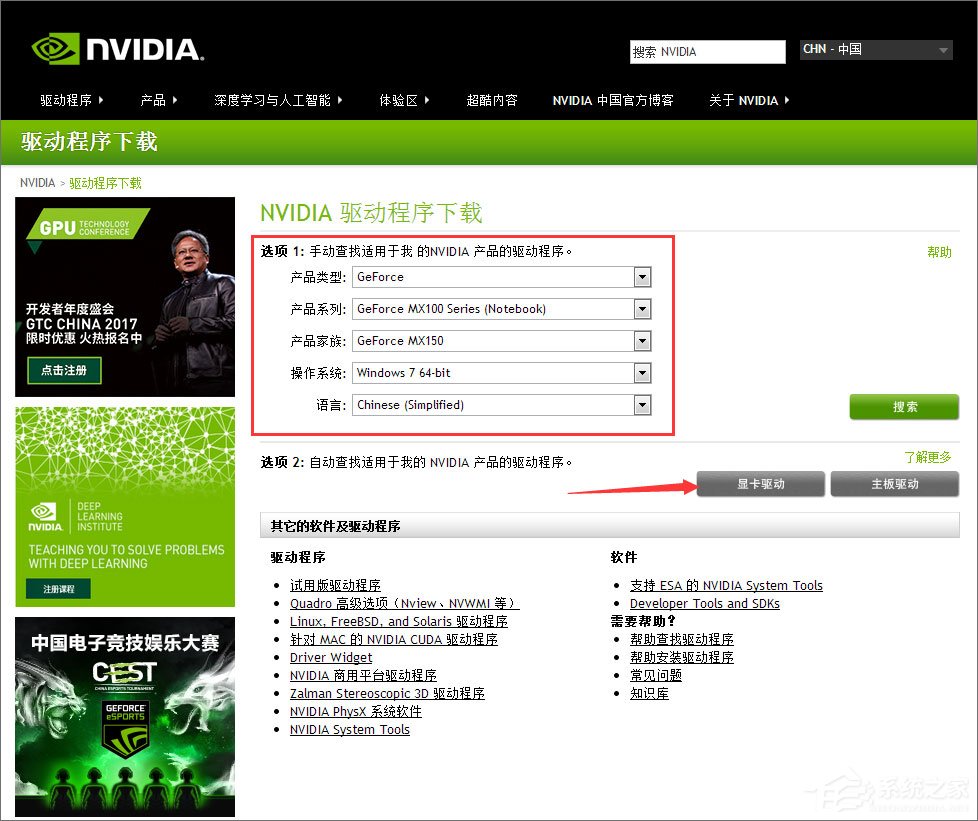
Task: Click the 搜索 NVIDIA search input field
Action: pyautogui.click(x=707, y=51)
